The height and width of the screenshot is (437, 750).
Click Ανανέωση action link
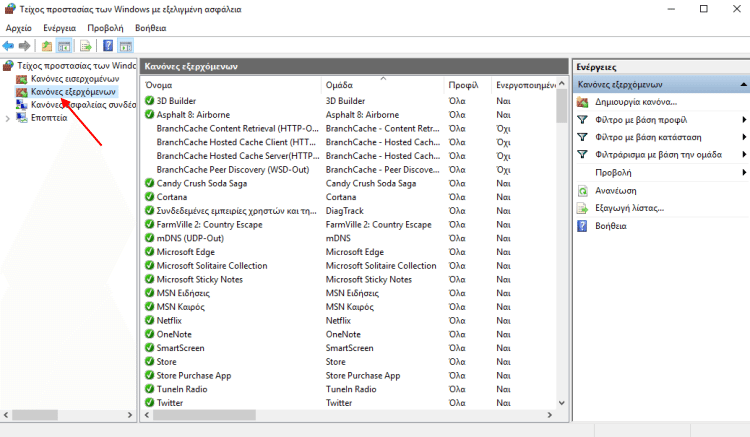coord(616,191)
